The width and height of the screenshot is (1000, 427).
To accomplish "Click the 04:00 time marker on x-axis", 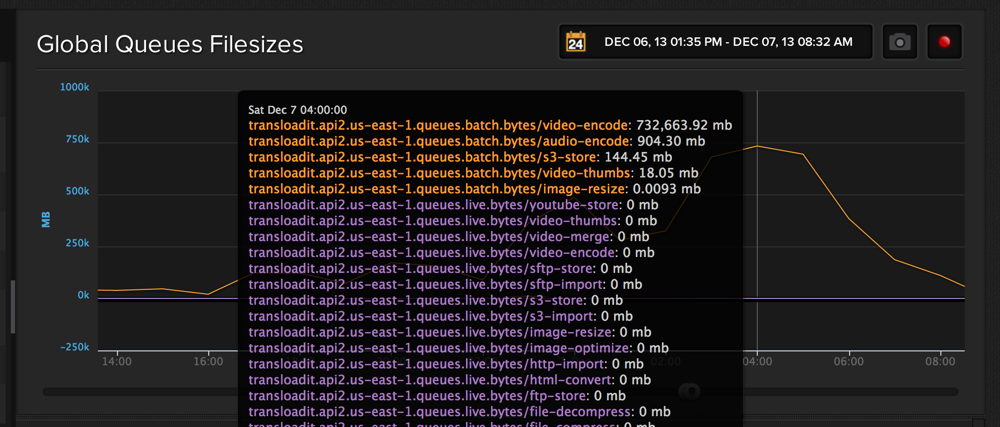I will 757,360.
